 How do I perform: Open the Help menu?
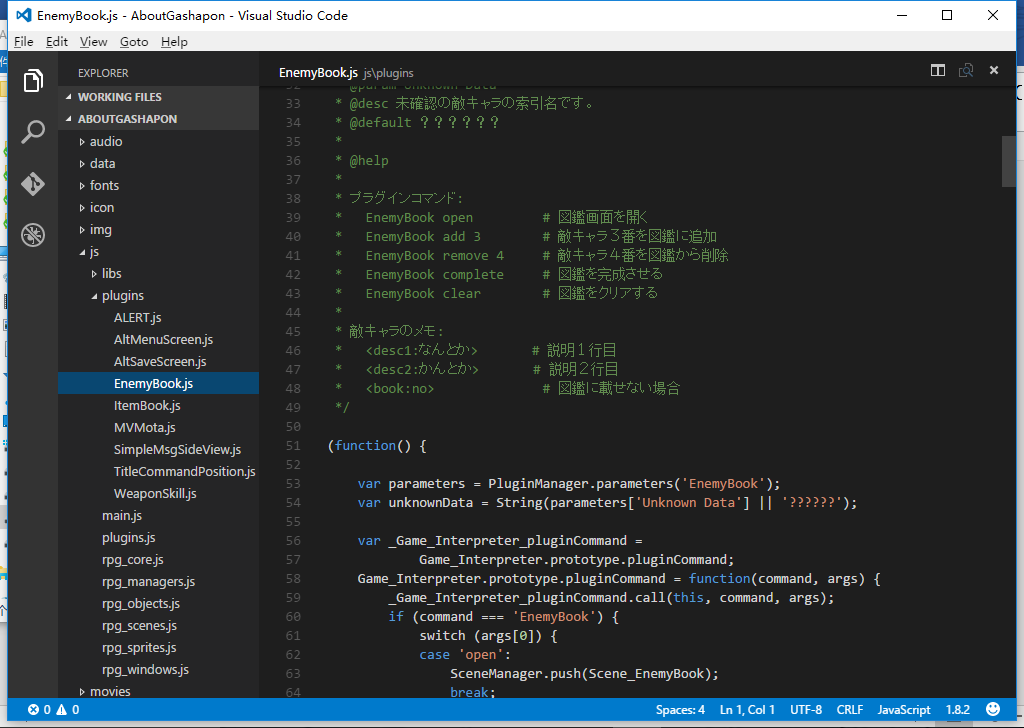(174, 42)
